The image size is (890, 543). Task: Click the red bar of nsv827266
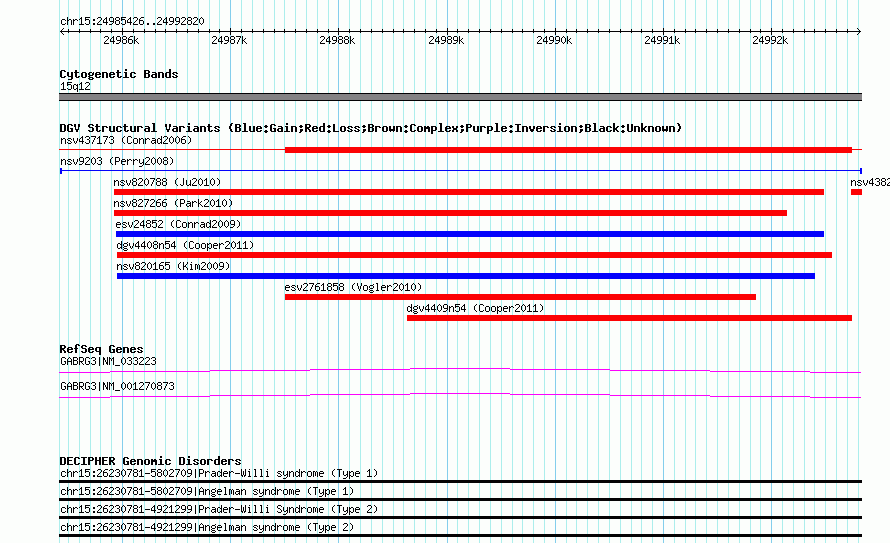coord(450,213)
